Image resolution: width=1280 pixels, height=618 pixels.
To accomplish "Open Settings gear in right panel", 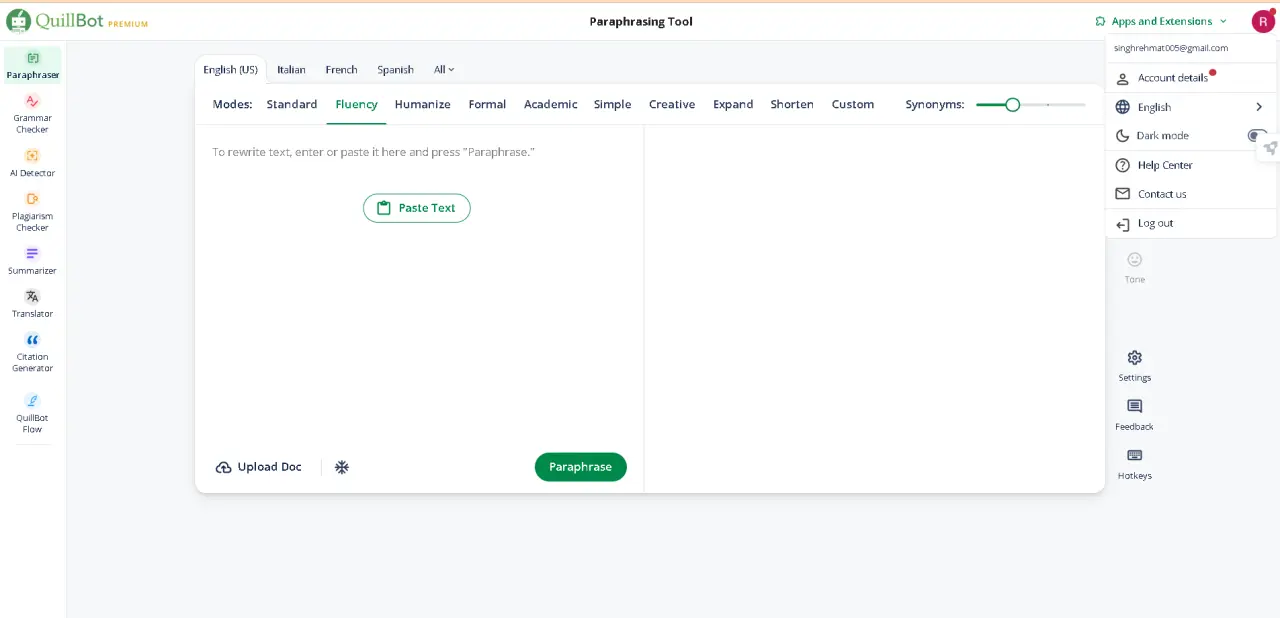I will [x=1134, y=357].
